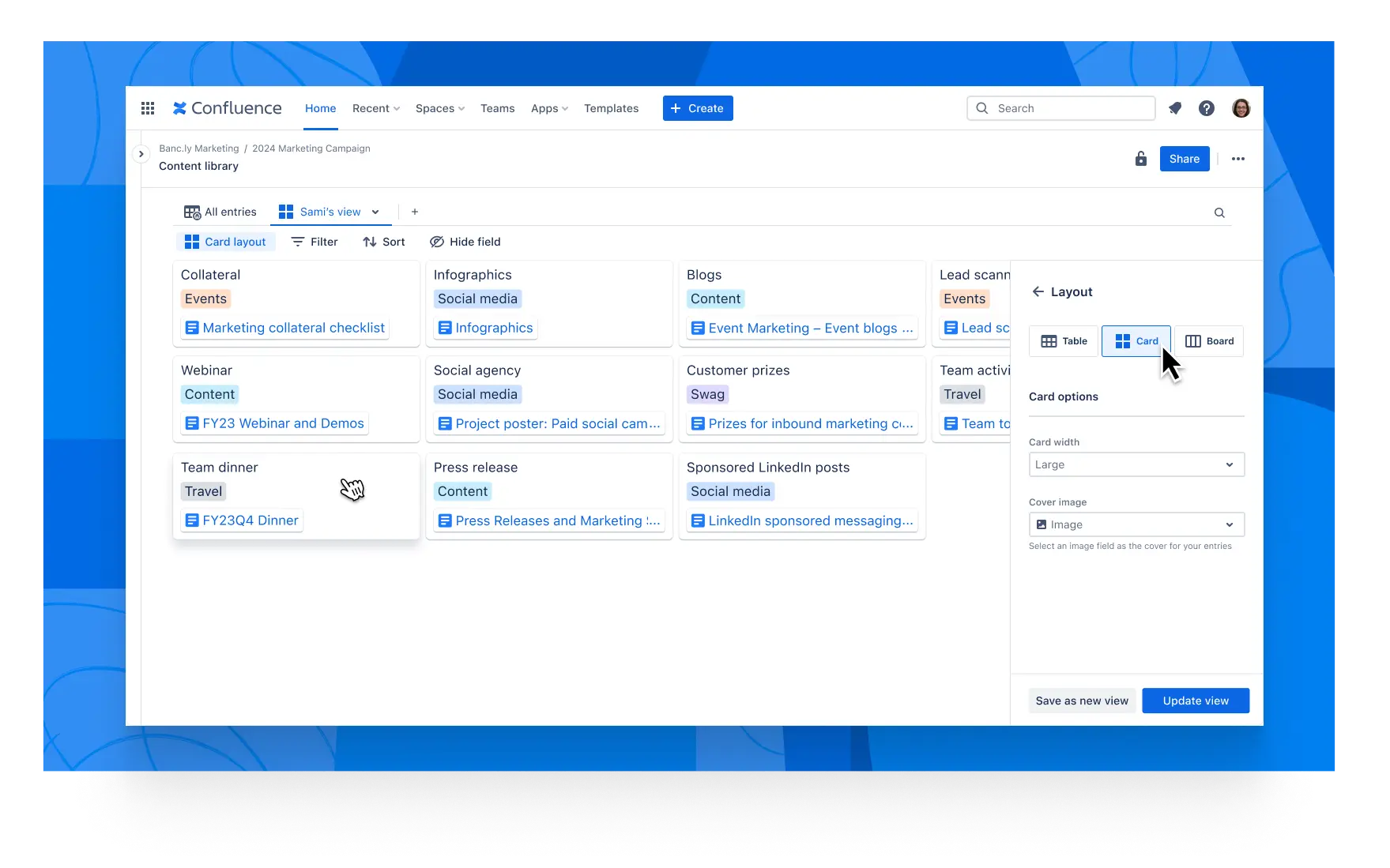1390x868 pixels.
Task: Open the help question mark icon
Action: (1207, 108)
